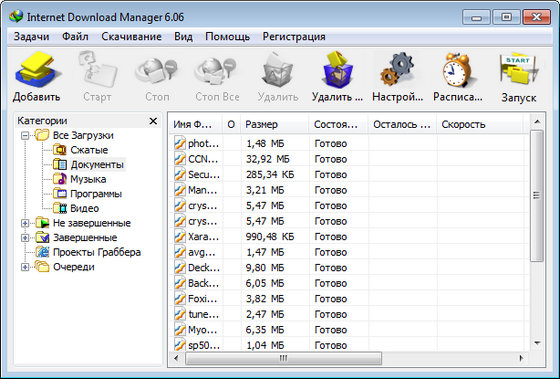Click the Запуск start queue icon
The image size is (560, 379).
tap(519, 70)
